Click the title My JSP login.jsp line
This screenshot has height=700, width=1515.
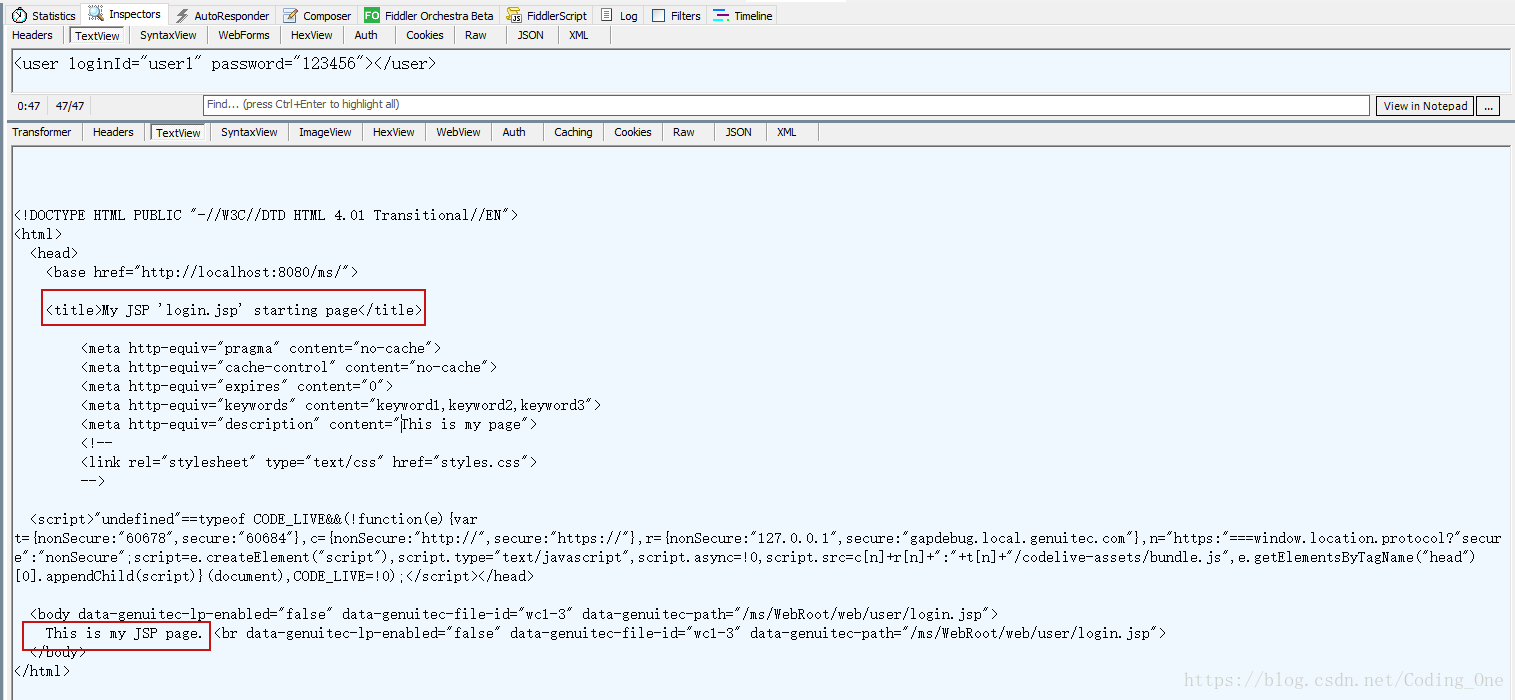click(232, 310)
